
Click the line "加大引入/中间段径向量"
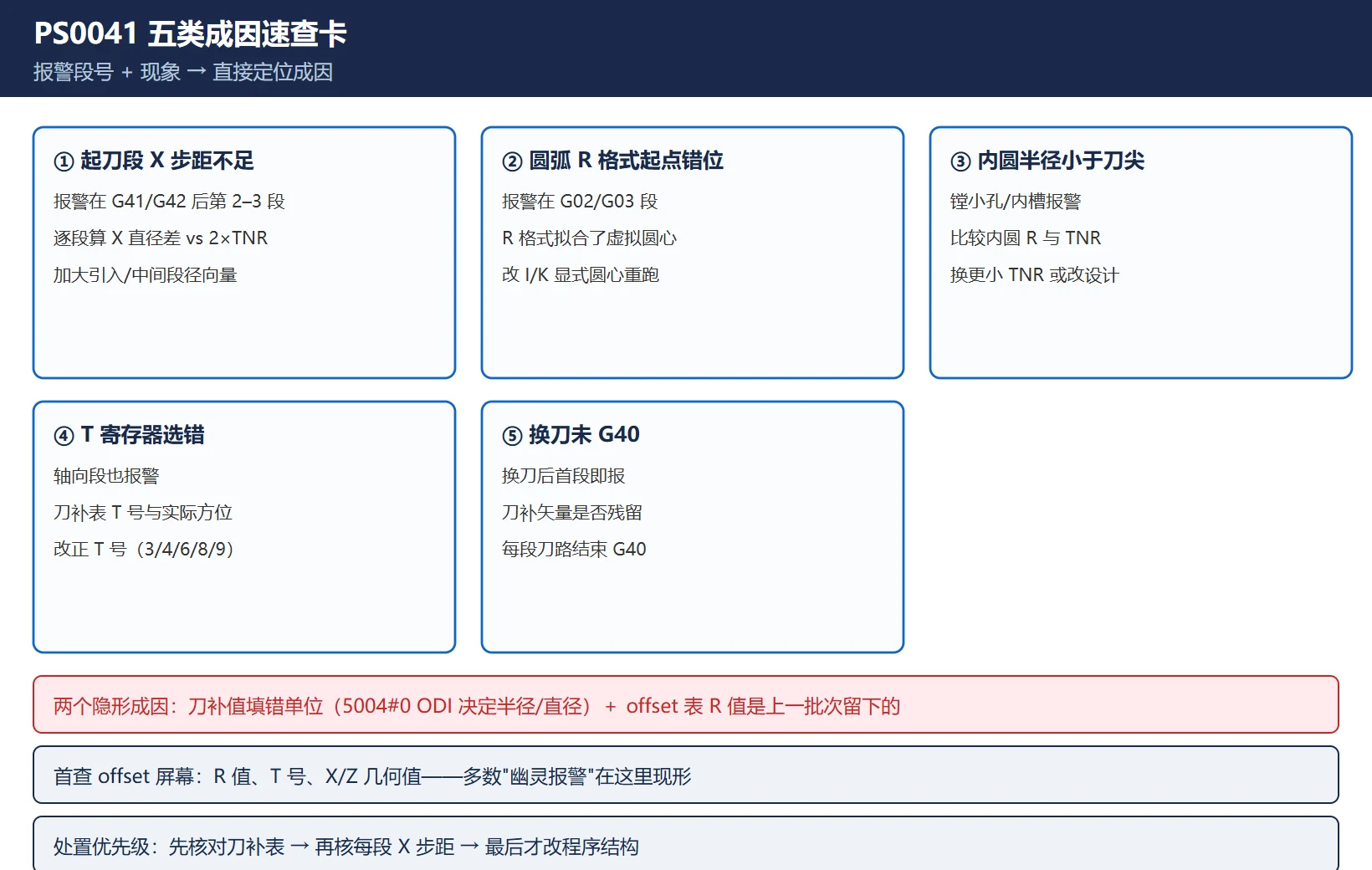click(146, 275)
